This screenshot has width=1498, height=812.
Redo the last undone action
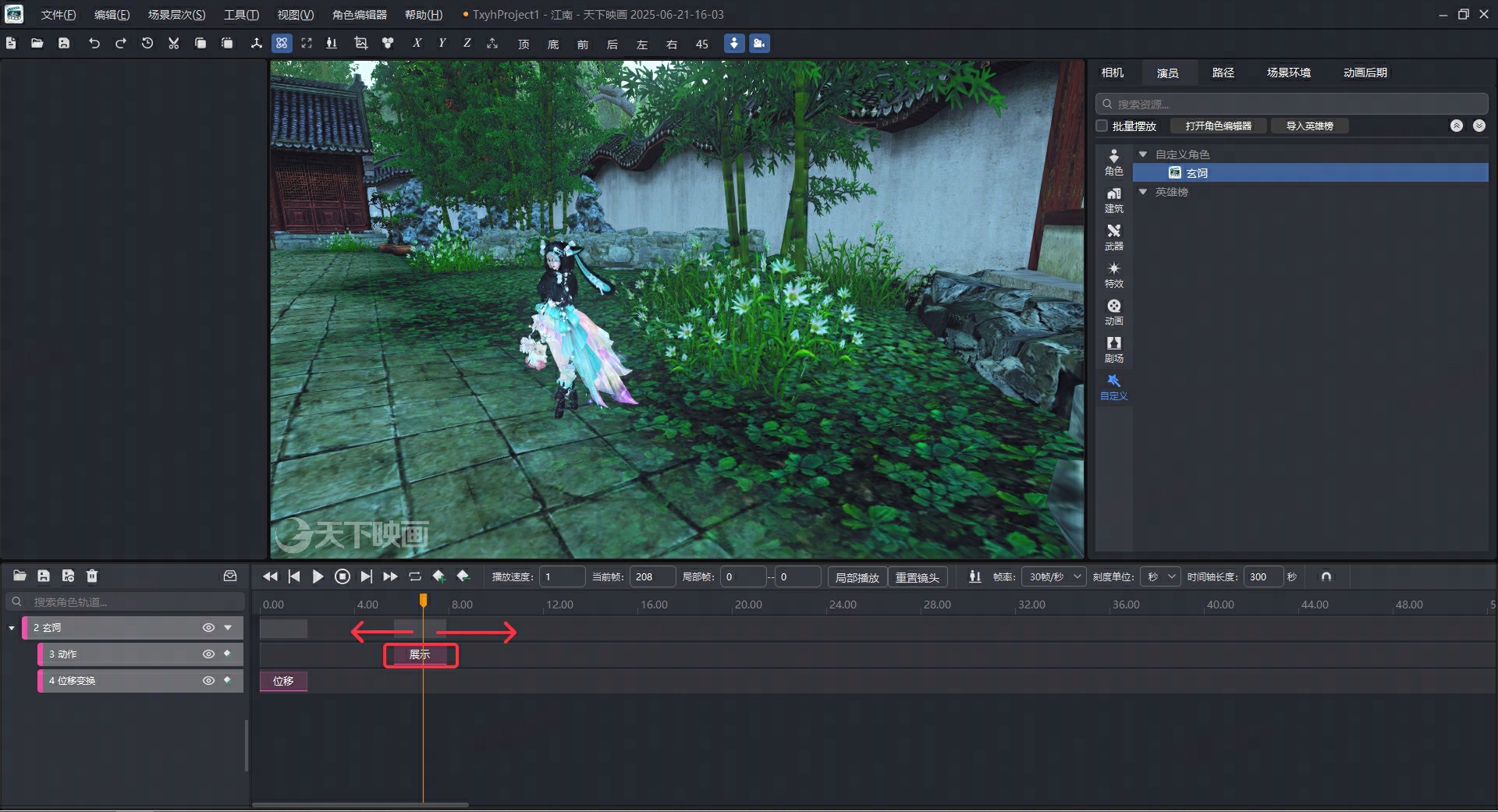[121, 44]
